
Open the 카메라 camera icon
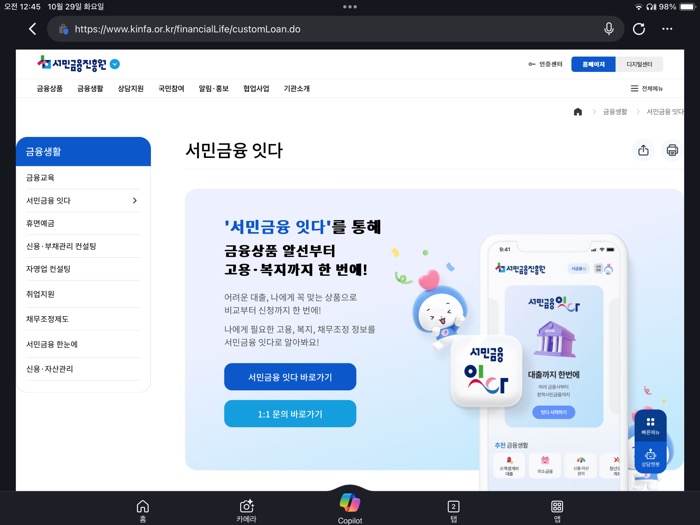(246, 511)
